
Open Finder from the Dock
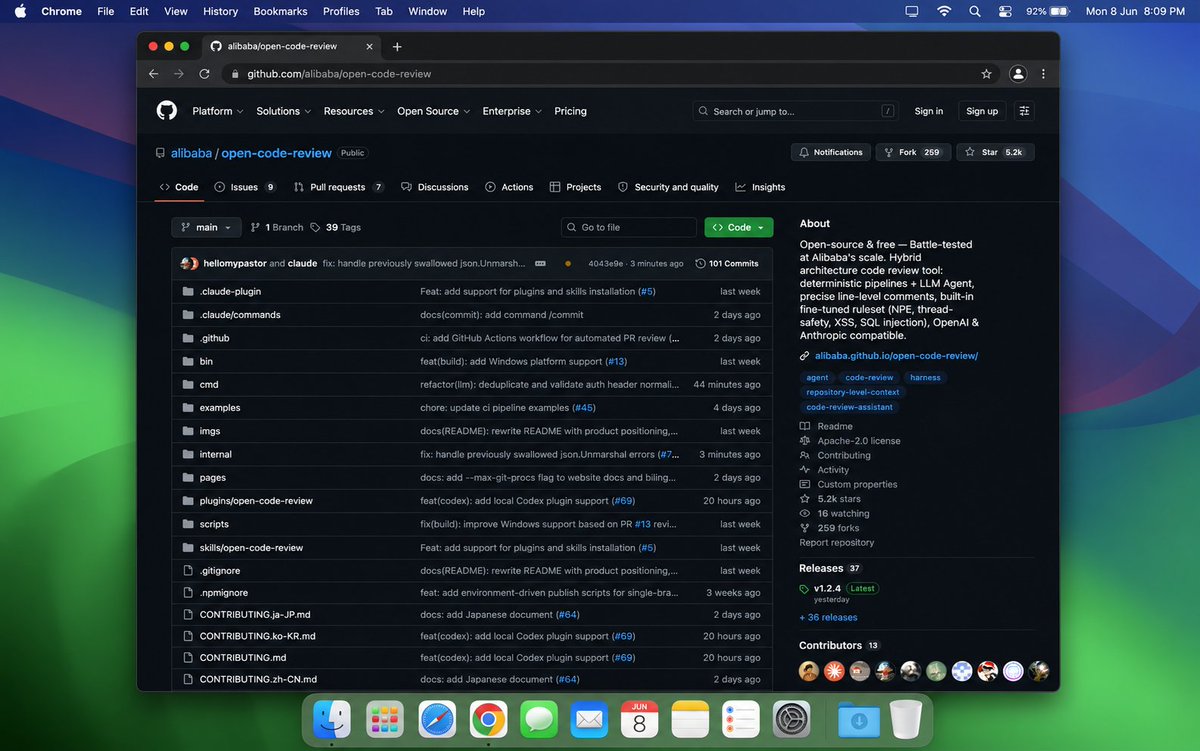(x=332, y=719)
